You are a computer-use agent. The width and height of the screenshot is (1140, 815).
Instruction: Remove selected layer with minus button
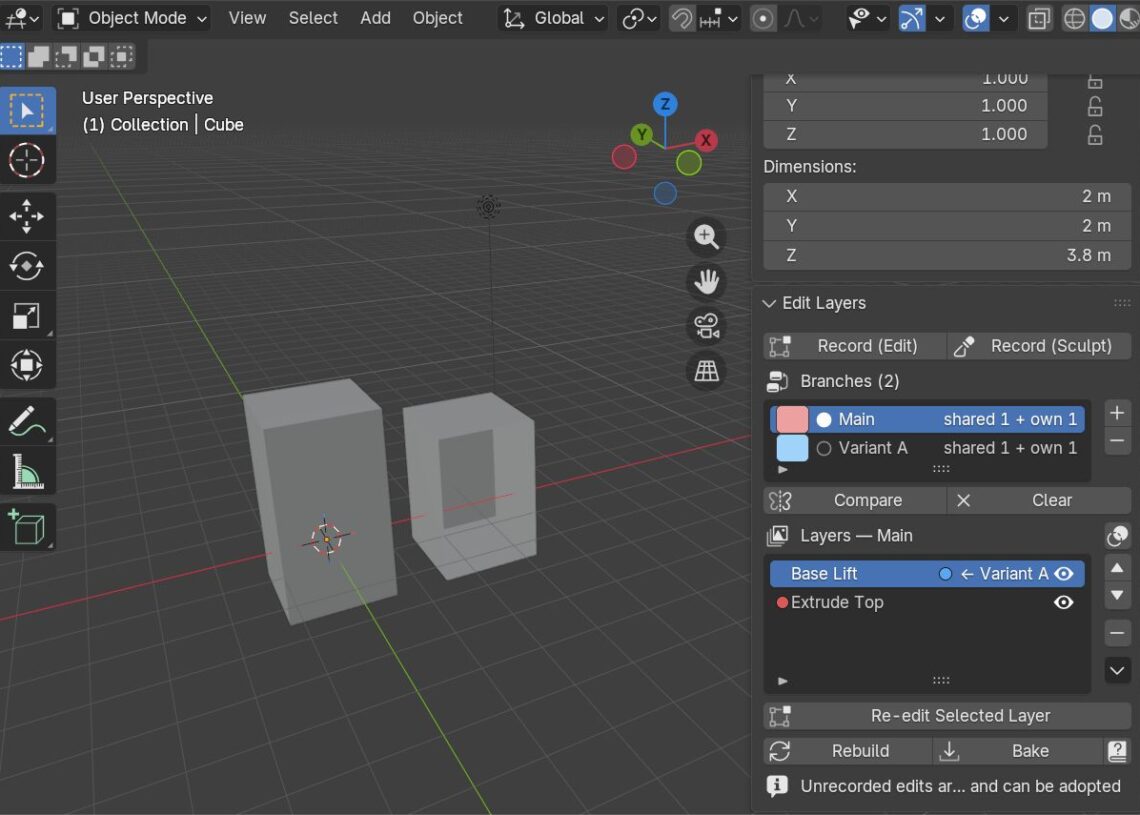tap(1117, 633)
